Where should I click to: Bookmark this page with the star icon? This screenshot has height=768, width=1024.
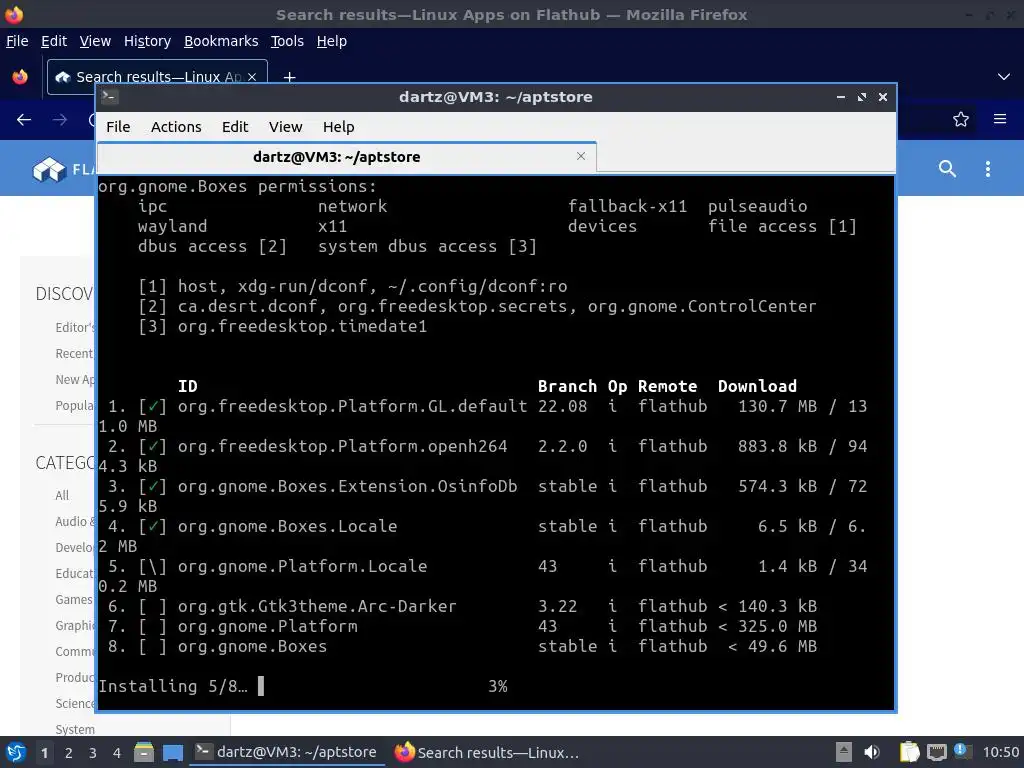click(x=961, y=120)
